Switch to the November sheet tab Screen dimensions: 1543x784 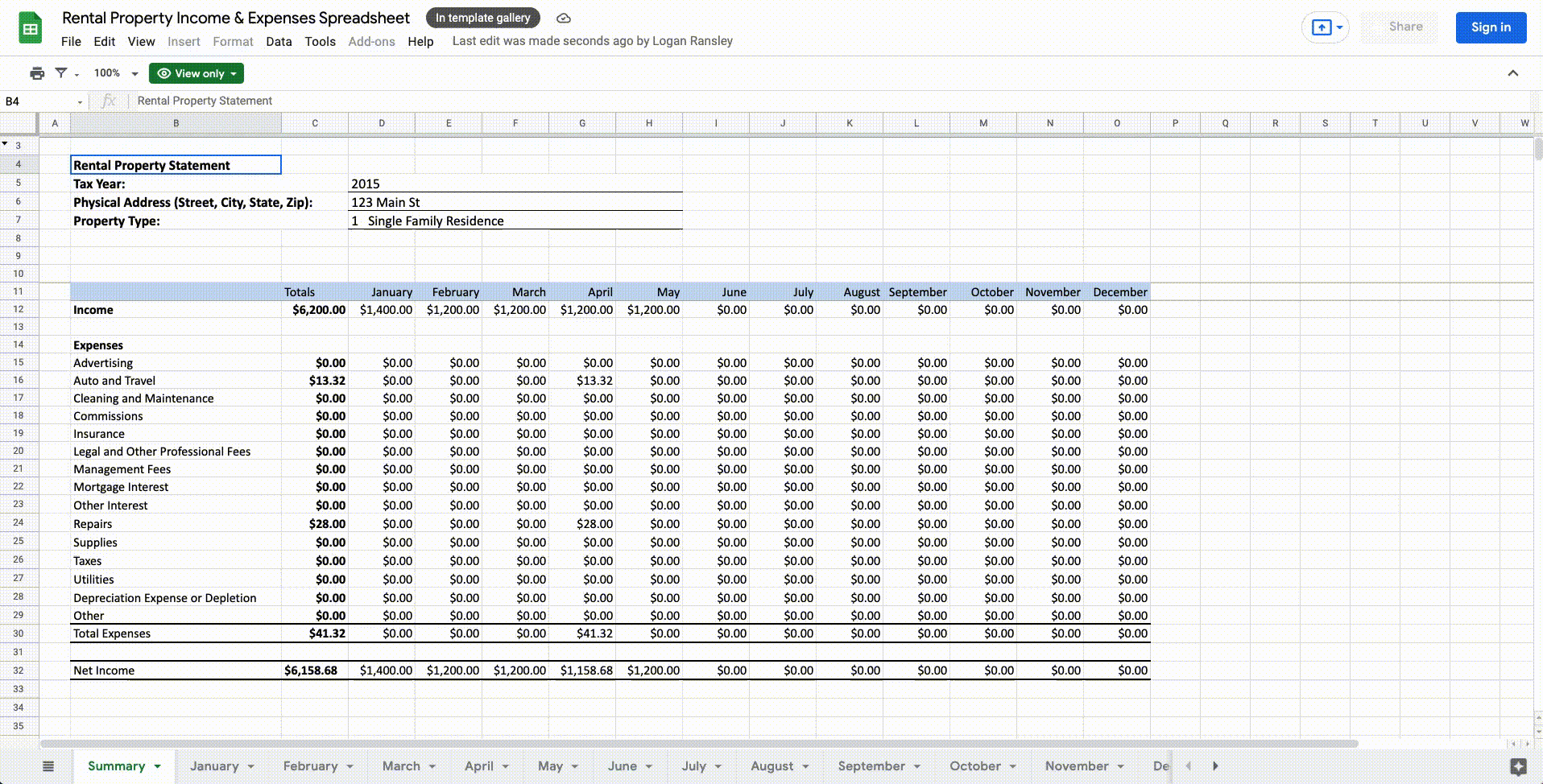(1077, 766)
